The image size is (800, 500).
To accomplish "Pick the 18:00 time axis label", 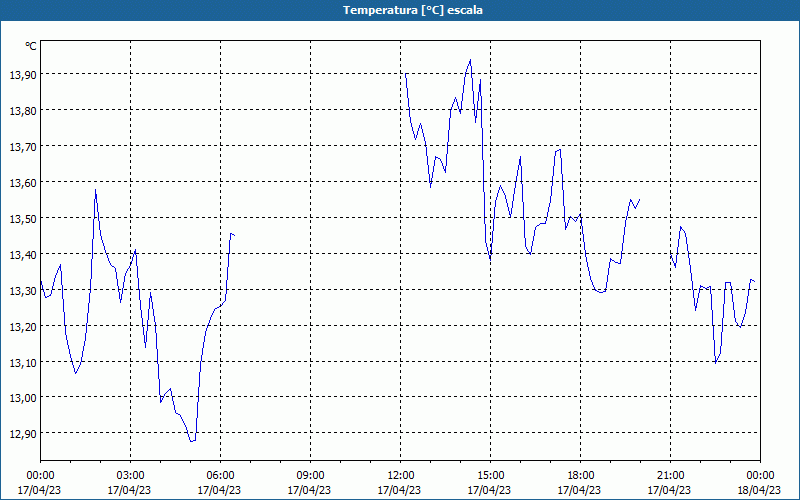I will point(581,476).
